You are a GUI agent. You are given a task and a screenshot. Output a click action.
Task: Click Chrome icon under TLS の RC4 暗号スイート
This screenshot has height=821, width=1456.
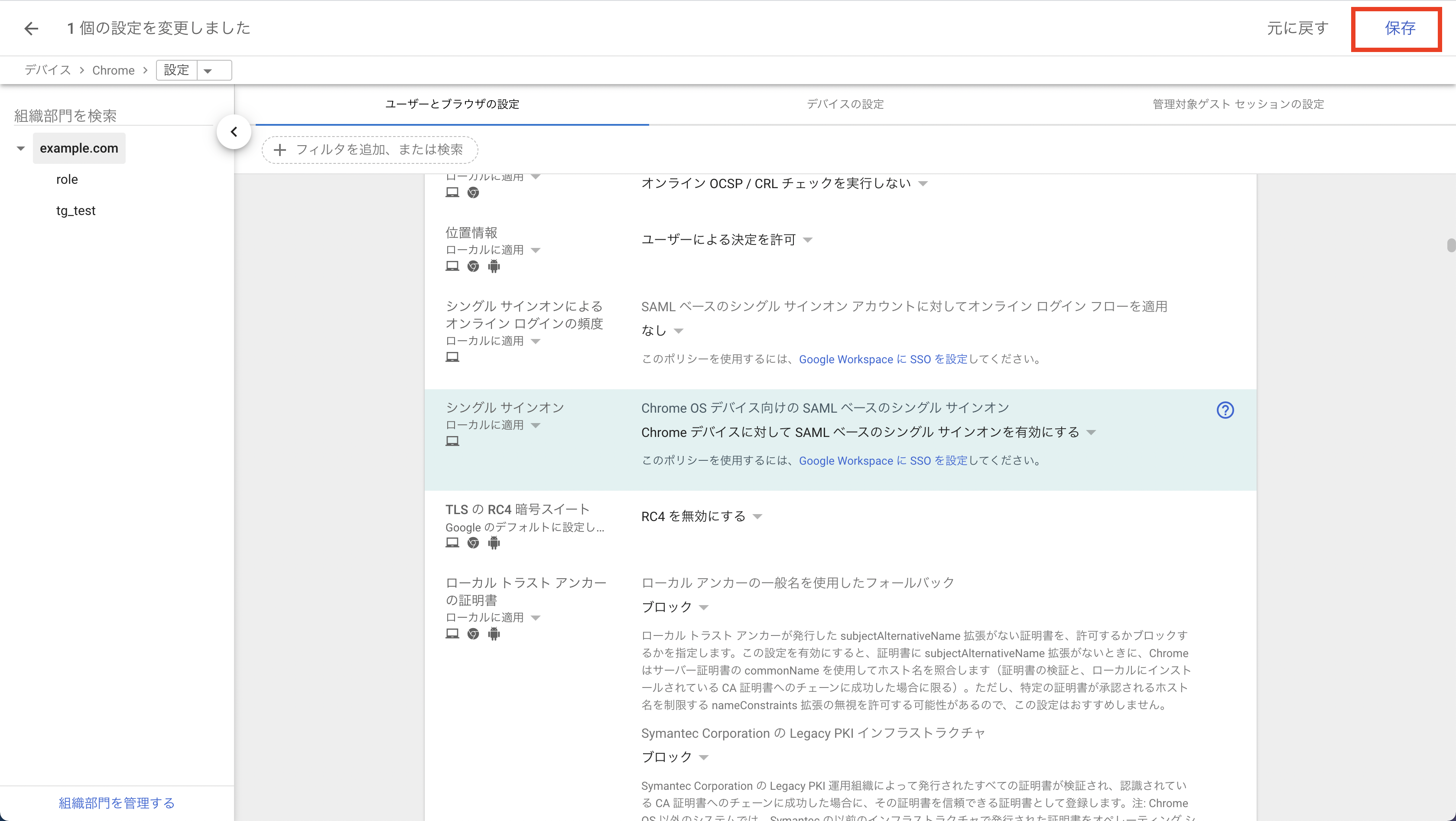(x=473, y=543)
